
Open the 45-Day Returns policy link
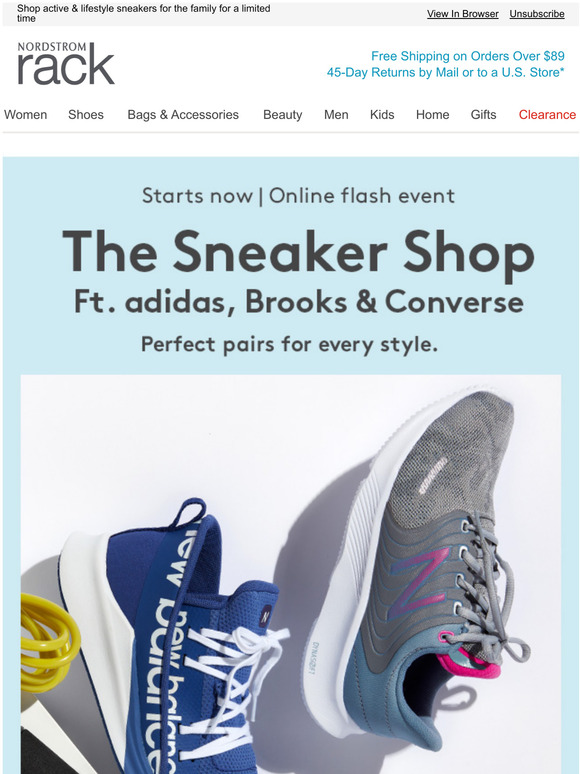click(445, 72)
